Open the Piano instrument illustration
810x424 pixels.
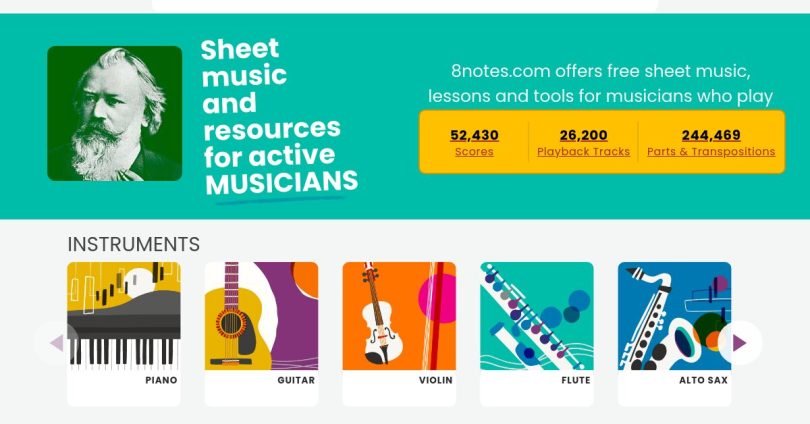pyautogui.click(x=124, y=315)
